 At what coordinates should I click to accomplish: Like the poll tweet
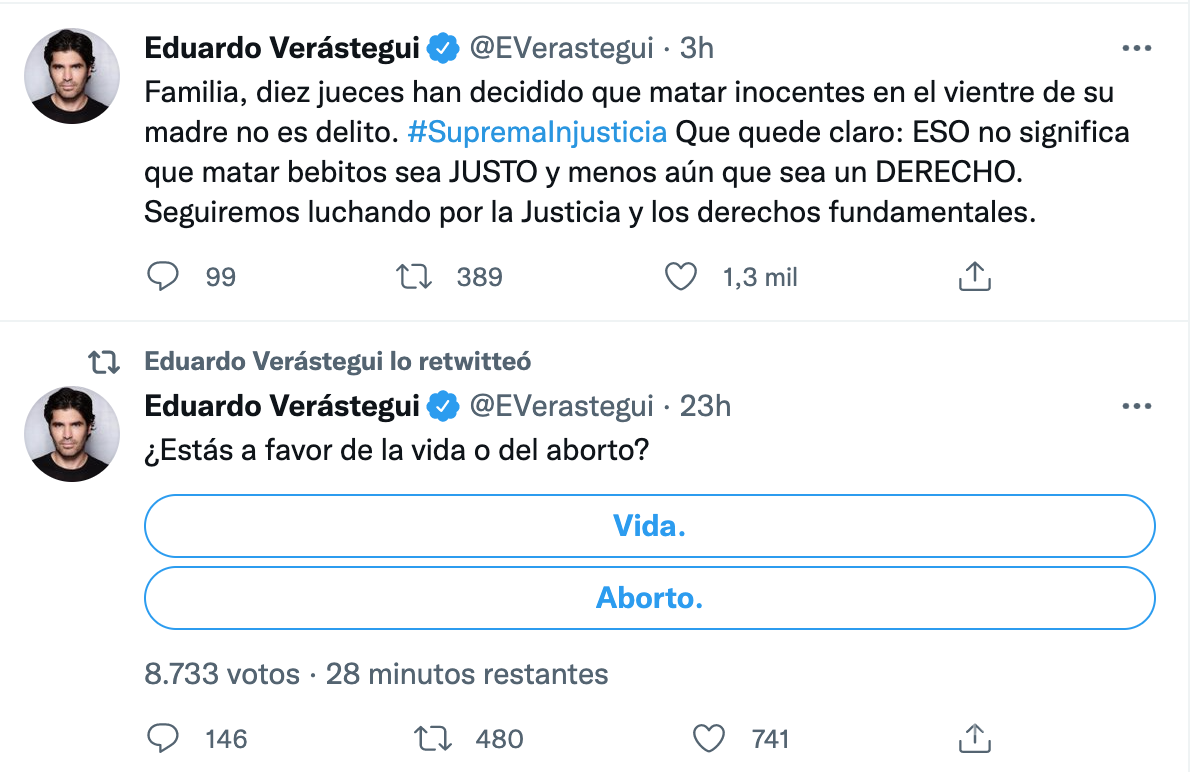coord(709,739)
